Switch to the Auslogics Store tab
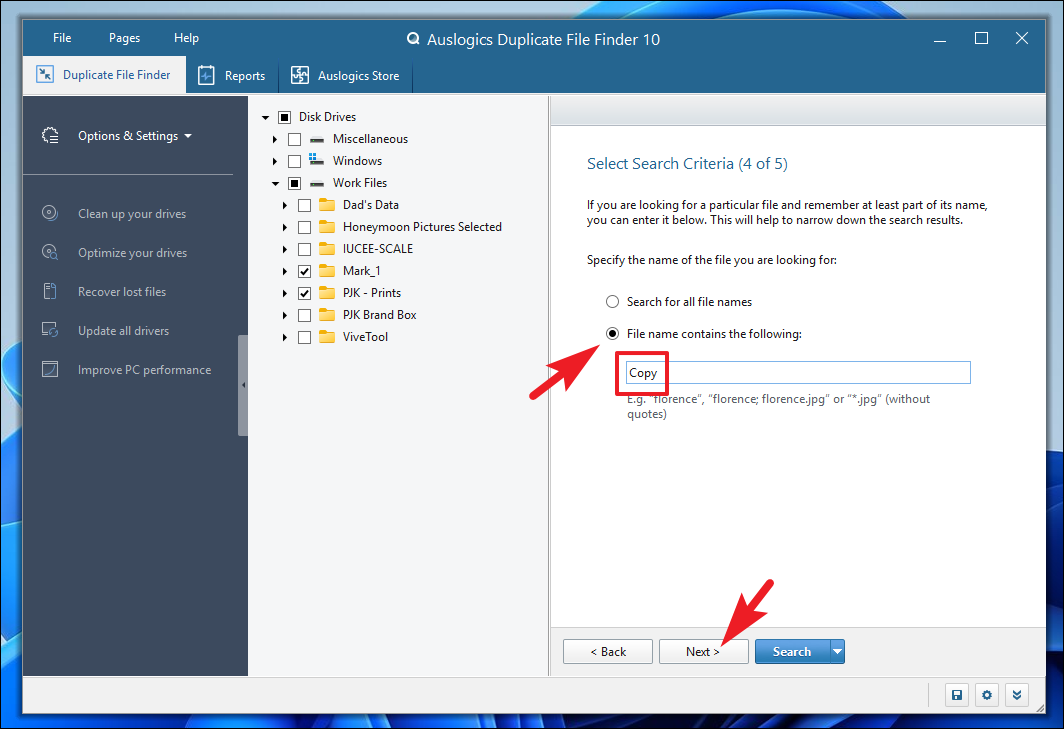The width and height of the screenshot is (1064, 729). click(345, 75)
